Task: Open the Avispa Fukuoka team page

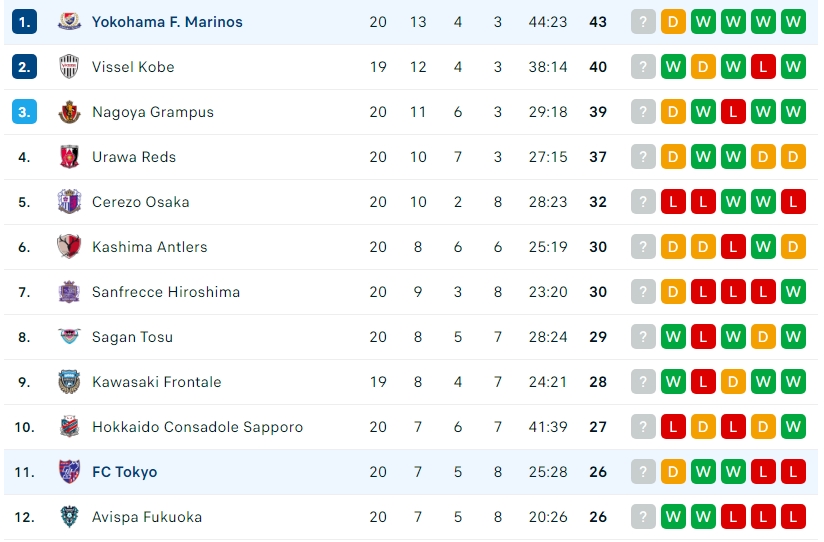Action: [x=147, y=517]
